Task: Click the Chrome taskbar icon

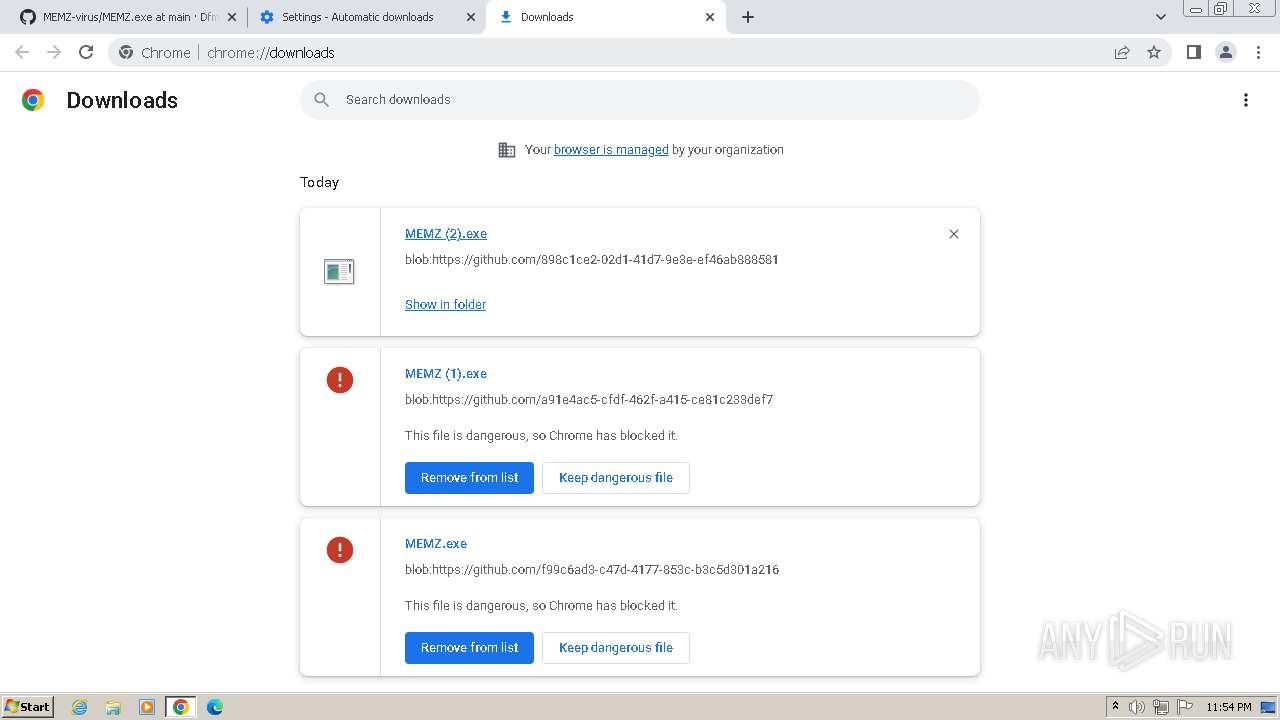Action: (x=181, y=707)
